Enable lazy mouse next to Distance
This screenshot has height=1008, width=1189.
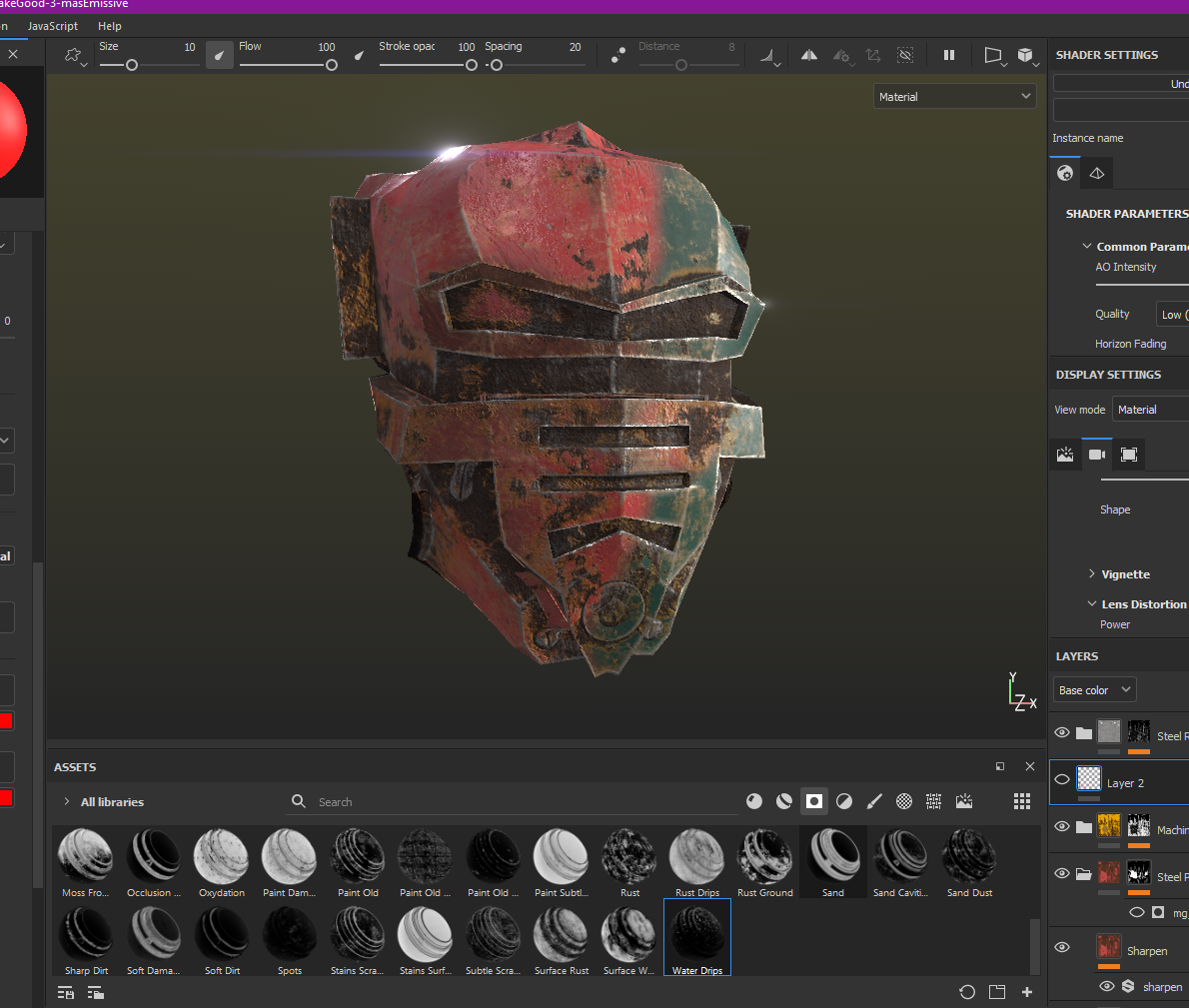point(618,56)
